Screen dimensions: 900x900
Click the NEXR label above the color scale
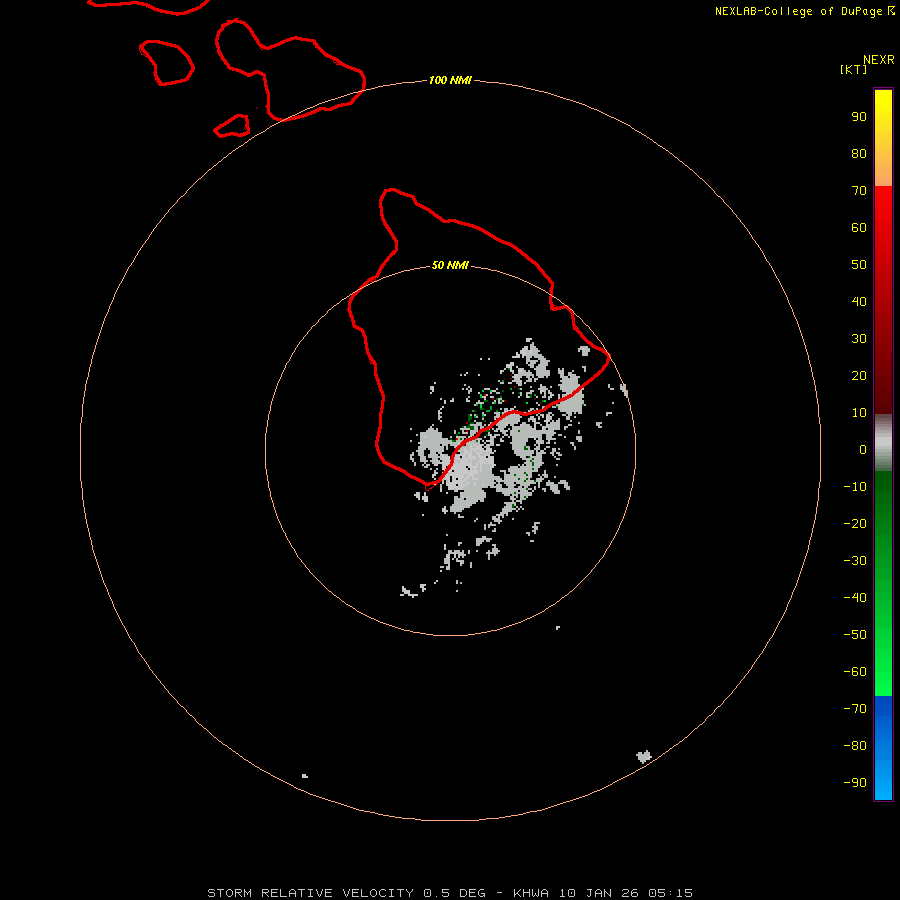coord(879,60)
